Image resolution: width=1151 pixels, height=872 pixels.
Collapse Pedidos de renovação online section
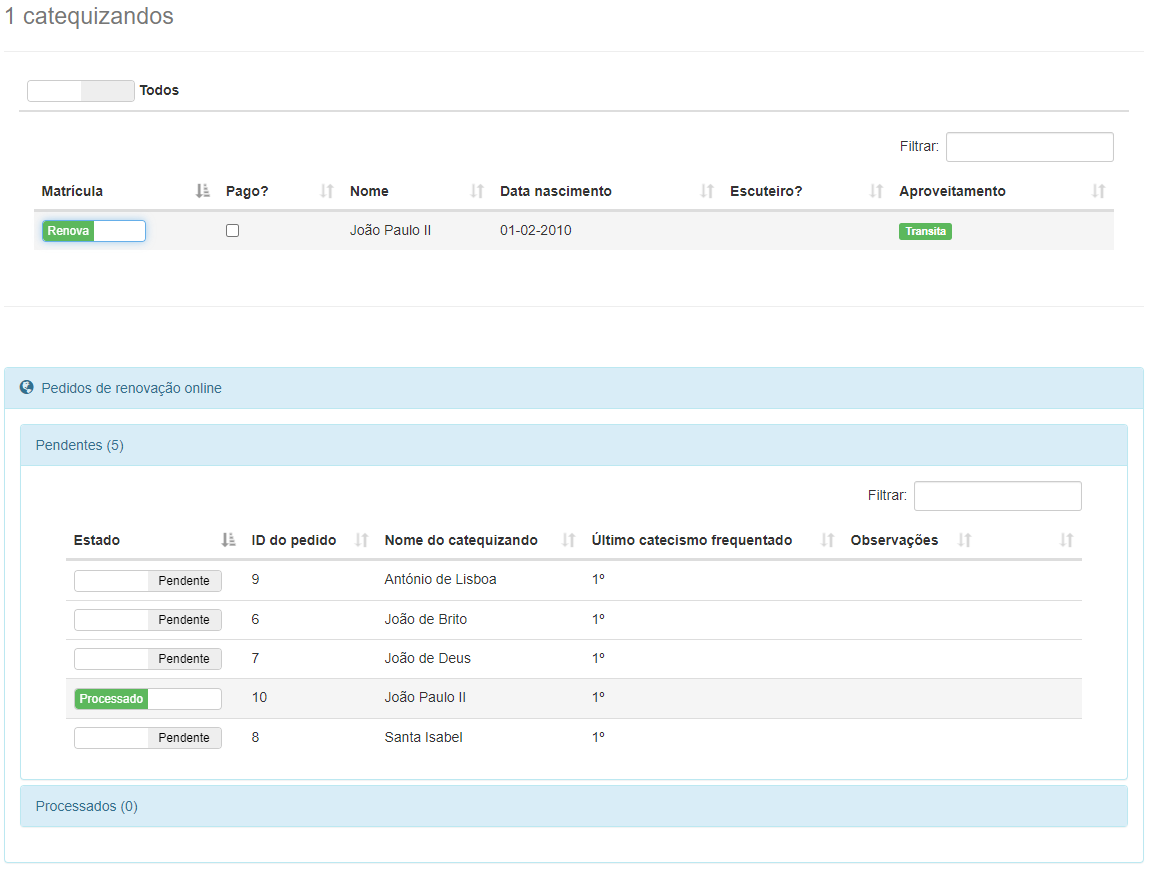click(131, 388)
